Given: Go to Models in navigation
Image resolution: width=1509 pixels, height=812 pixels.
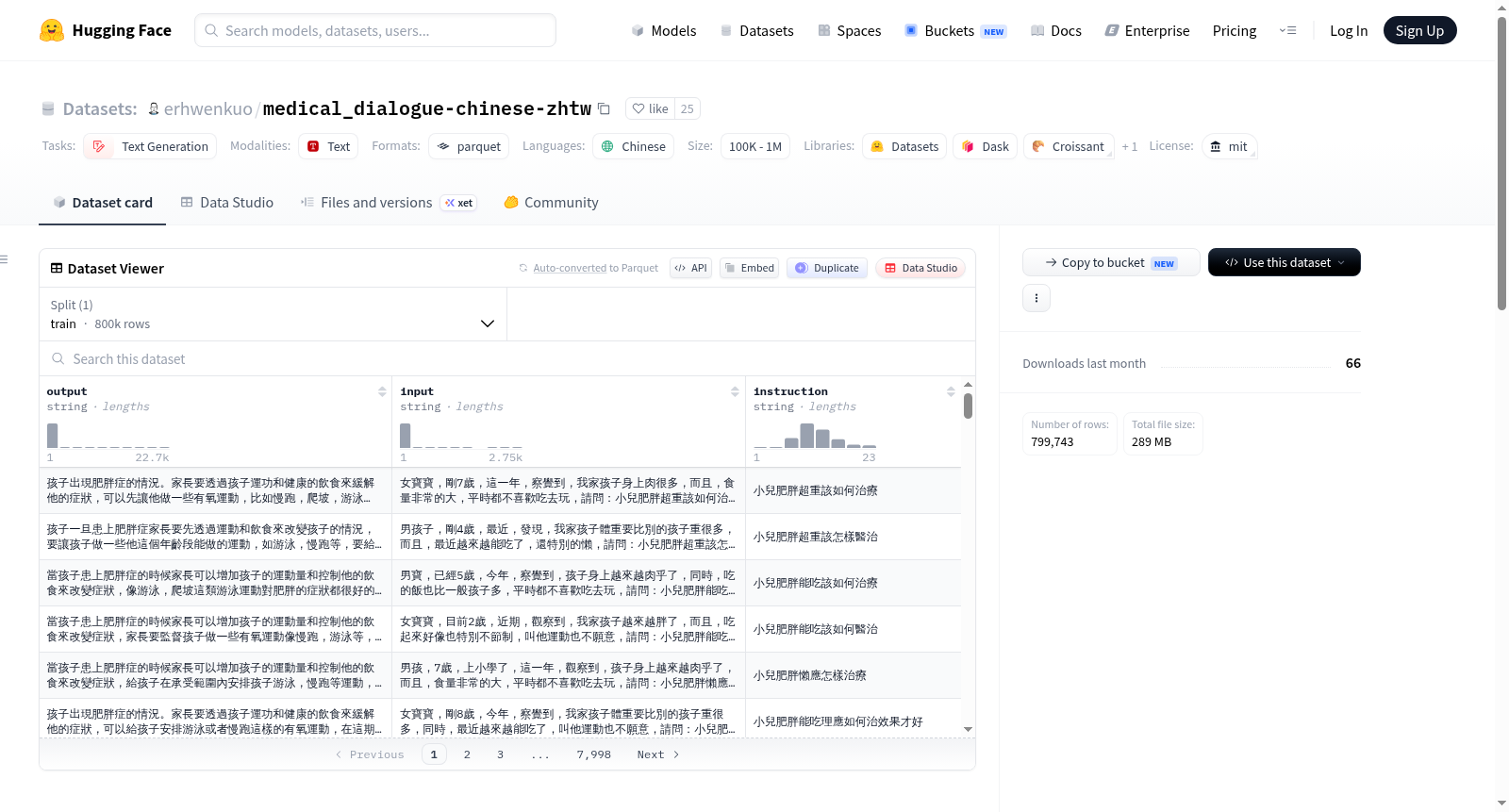Looking at the screenshot, I should (664, 30).
